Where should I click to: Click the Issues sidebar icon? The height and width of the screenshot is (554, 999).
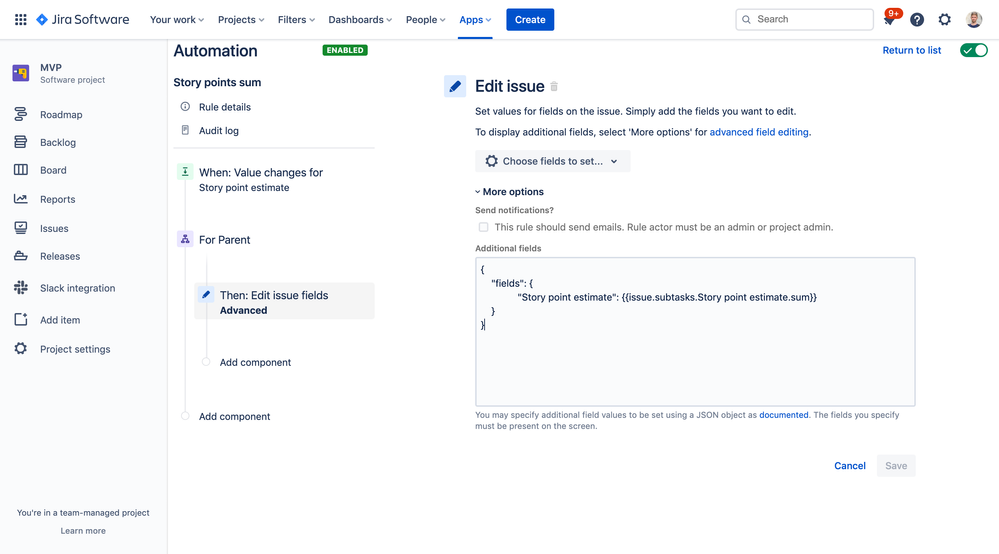pyautogui.click(x=20, y=227)
